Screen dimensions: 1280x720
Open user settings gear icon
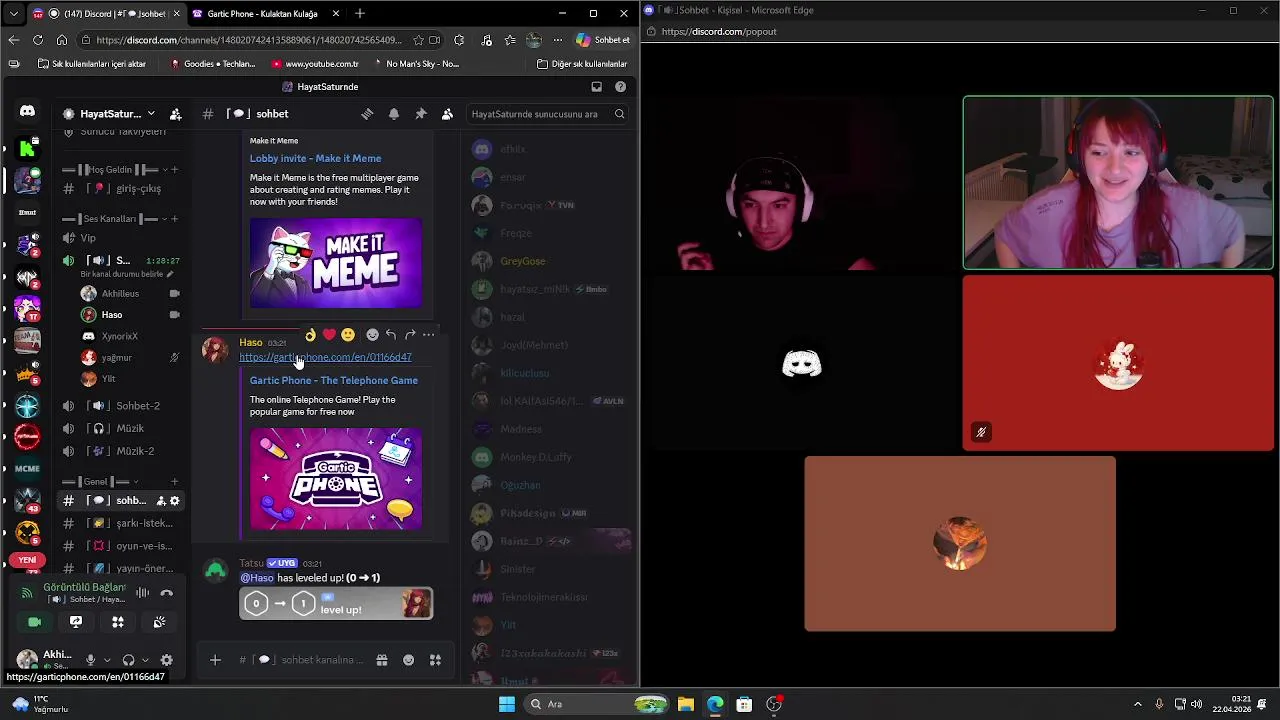click(x=167, y=660)
